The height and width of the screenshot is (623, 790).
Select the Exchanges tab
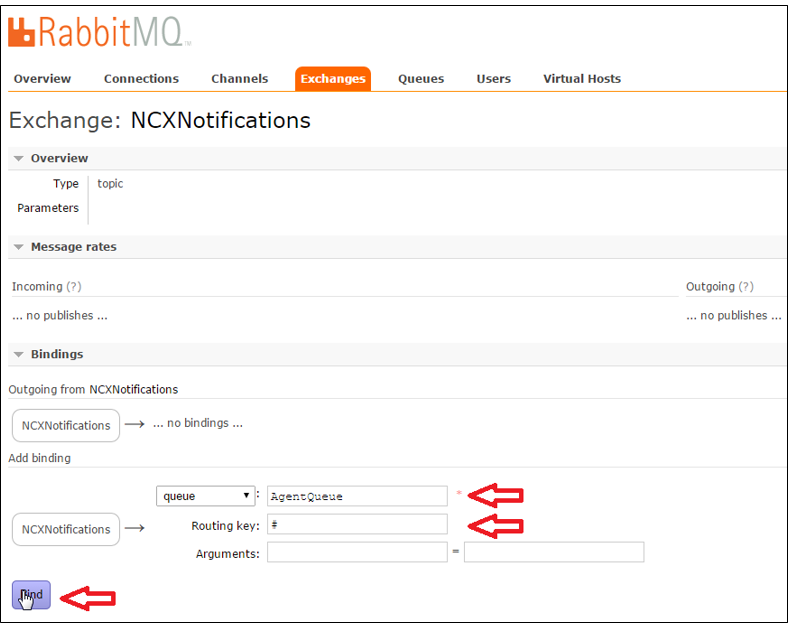333,79
